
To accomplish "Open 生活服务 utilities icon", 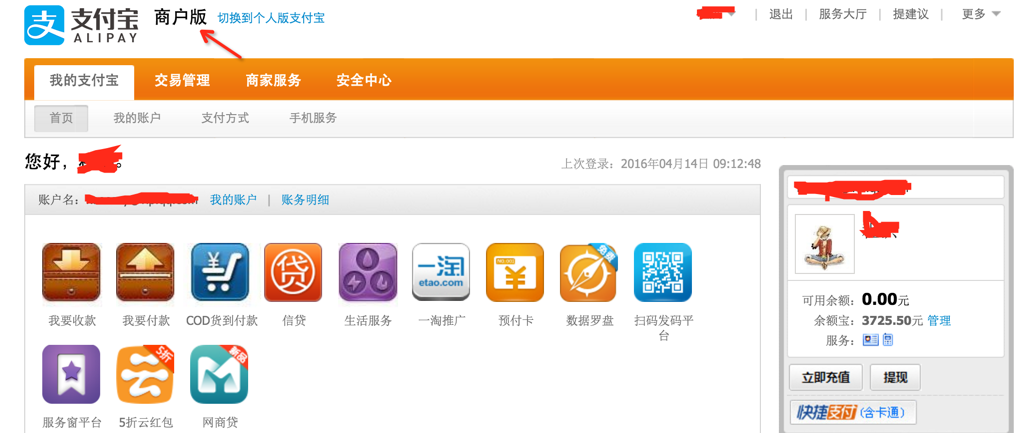I will 368,272.
